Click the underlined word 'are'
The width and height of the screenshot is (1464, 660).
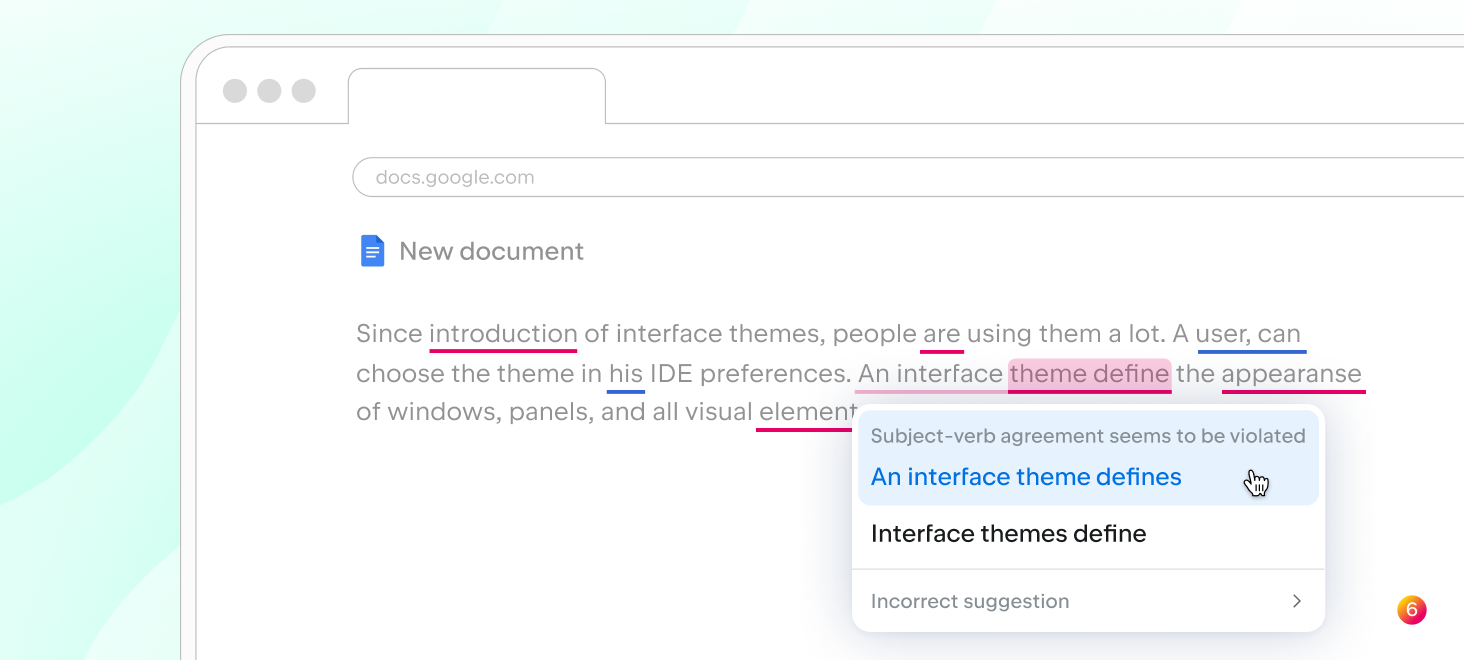(942, 334)
